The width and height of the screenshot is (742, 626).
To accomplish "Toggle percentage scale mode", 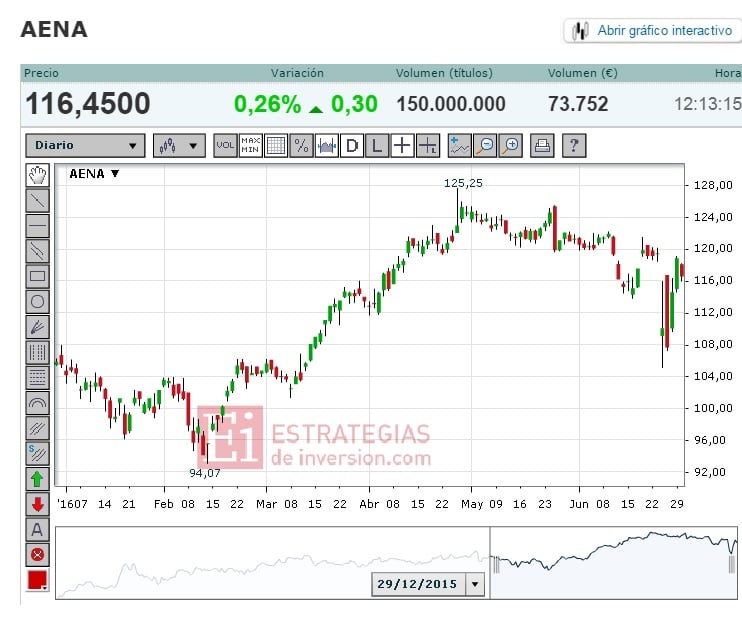I will tap(301, 145).
